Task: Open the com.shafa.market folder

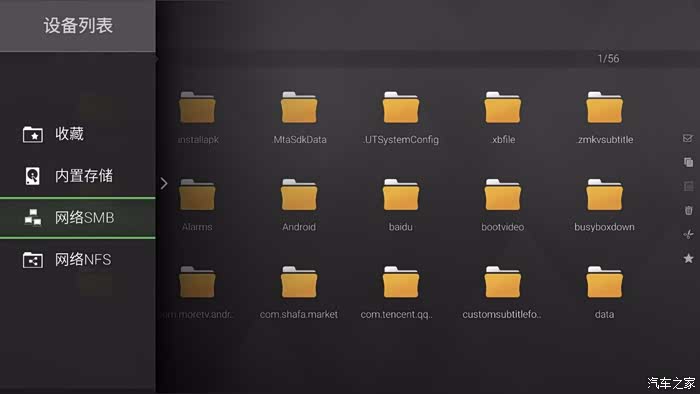Action: click(299, 293)
